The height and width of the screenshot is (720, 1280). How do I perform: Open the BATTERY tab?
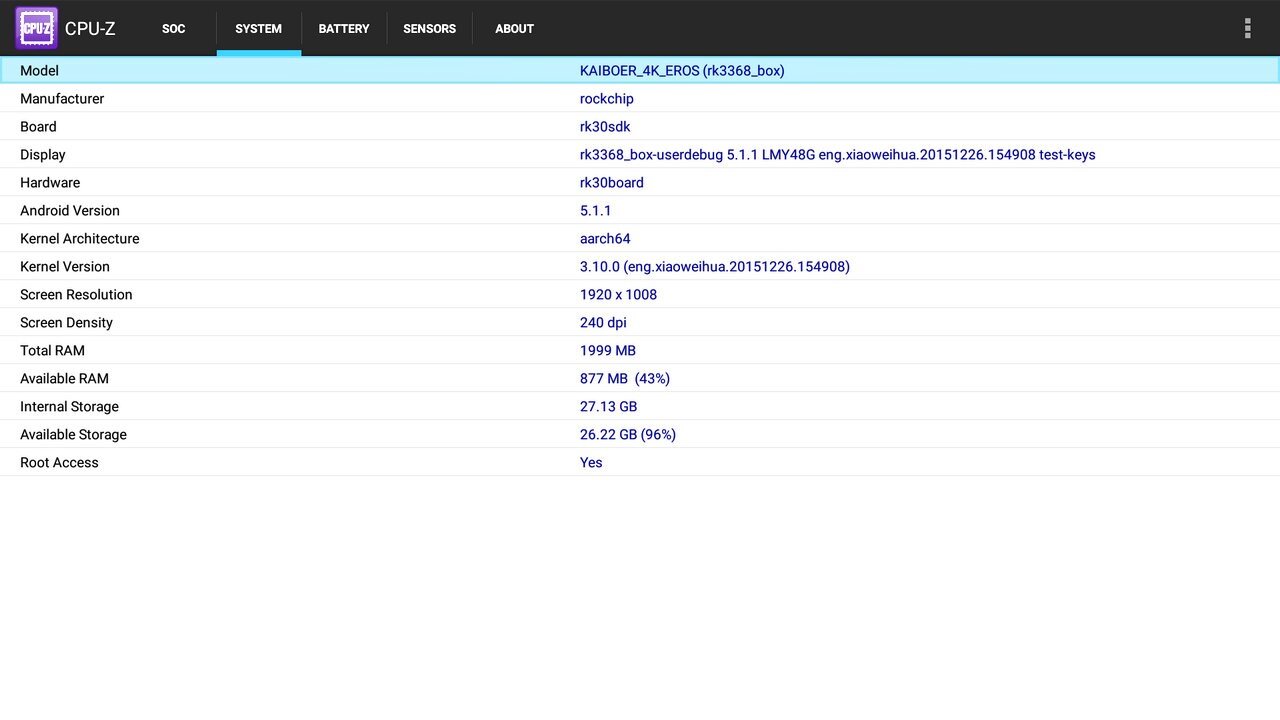point(344,29)
